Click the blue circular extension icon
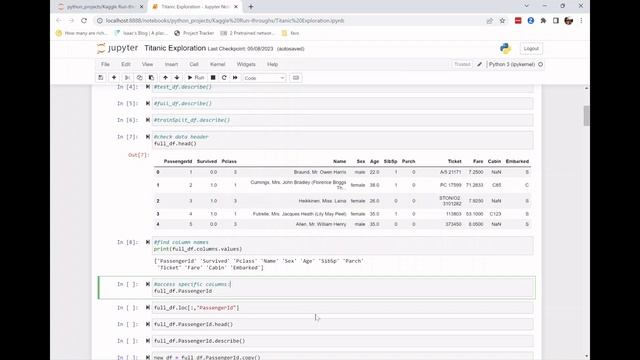This screenshot has width=640, height=360. pos(531,21)
